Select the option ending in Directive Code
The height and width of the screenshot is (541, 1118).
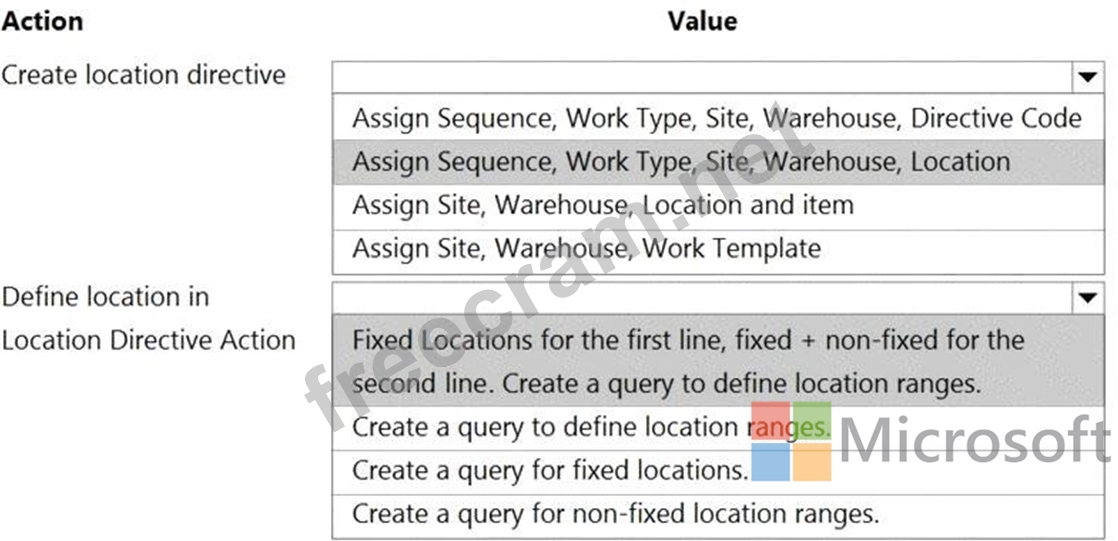pyautogui.click(x=716, y=118)
